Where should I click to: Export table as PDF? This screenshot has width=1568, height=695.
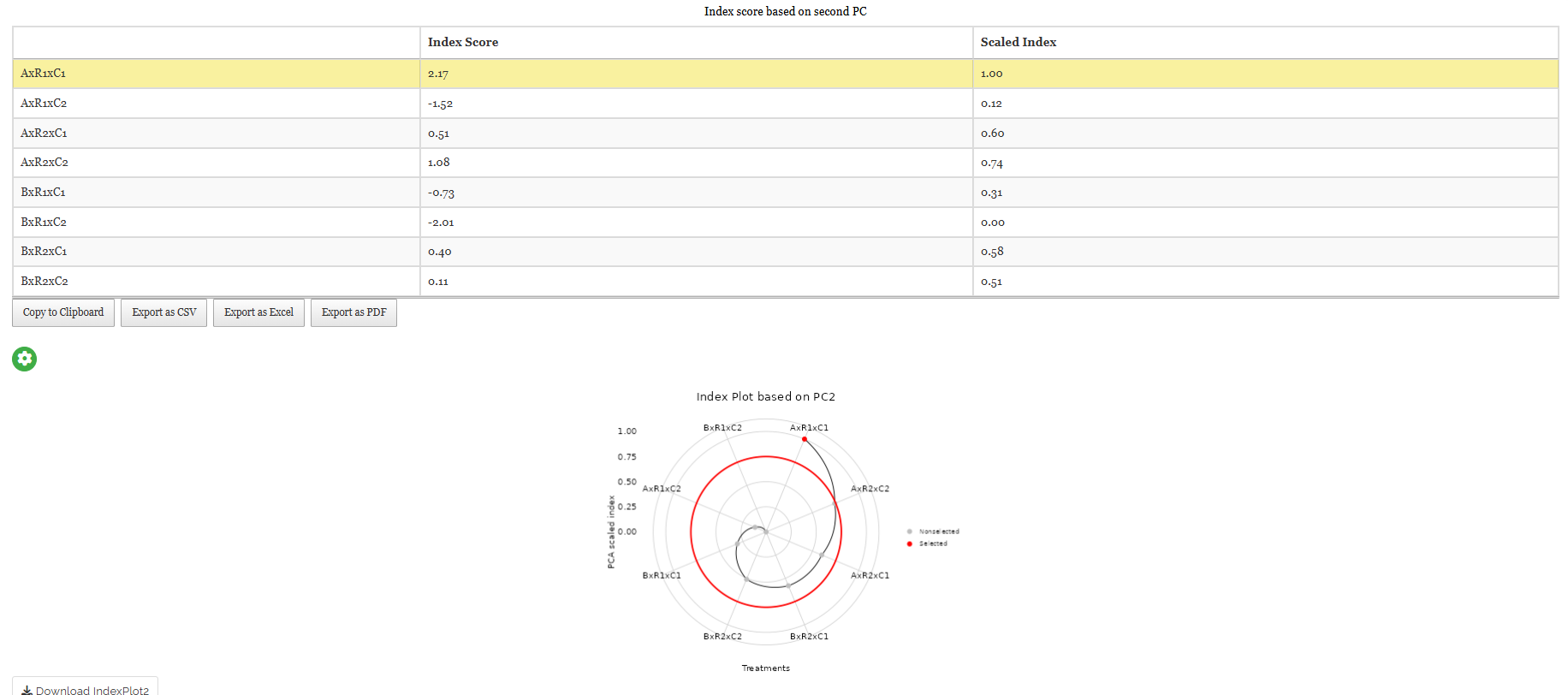(353, 312)
